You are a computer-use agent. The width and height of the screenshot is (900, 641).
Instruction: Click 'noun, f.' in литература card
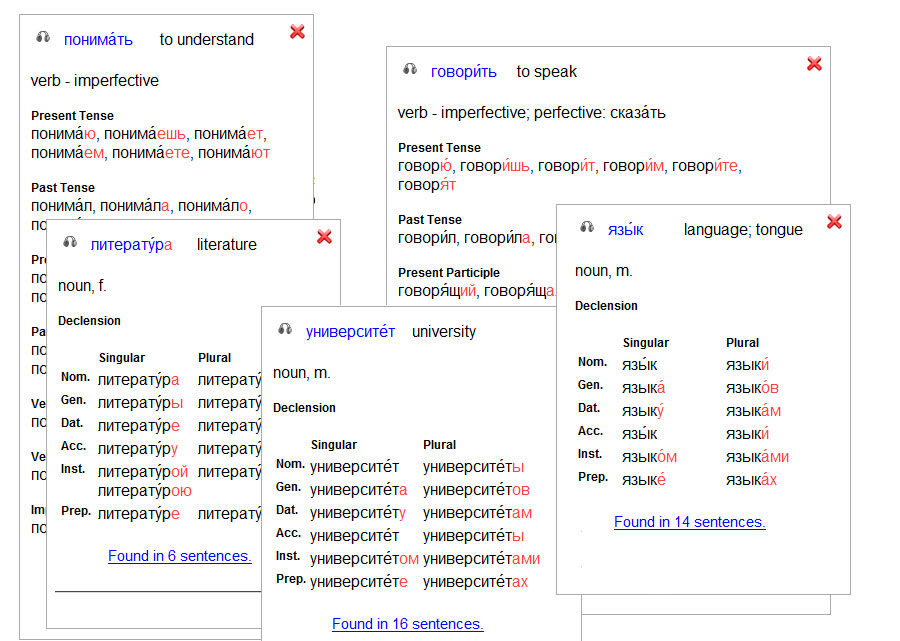(x=82, y=285)
